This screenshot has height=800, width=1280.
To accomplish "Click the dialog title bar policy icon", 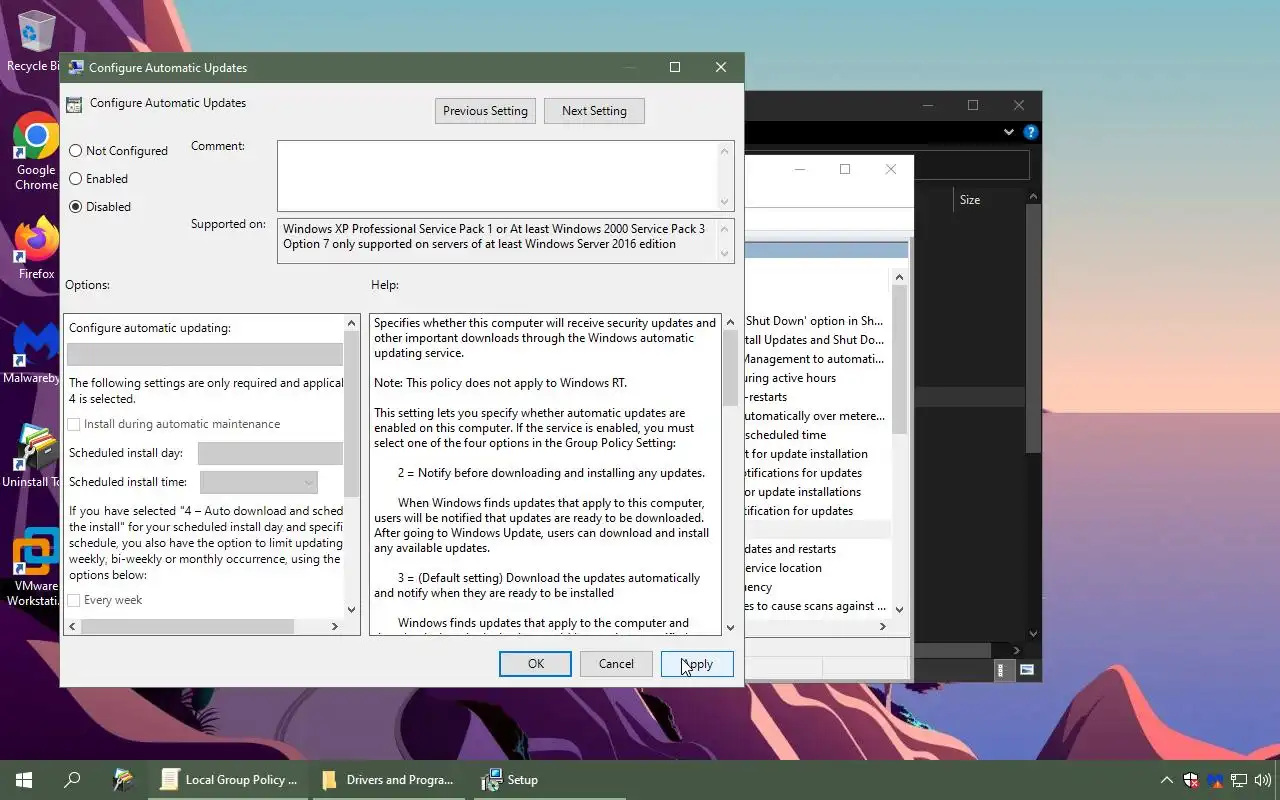I will (x=76, y=68).
